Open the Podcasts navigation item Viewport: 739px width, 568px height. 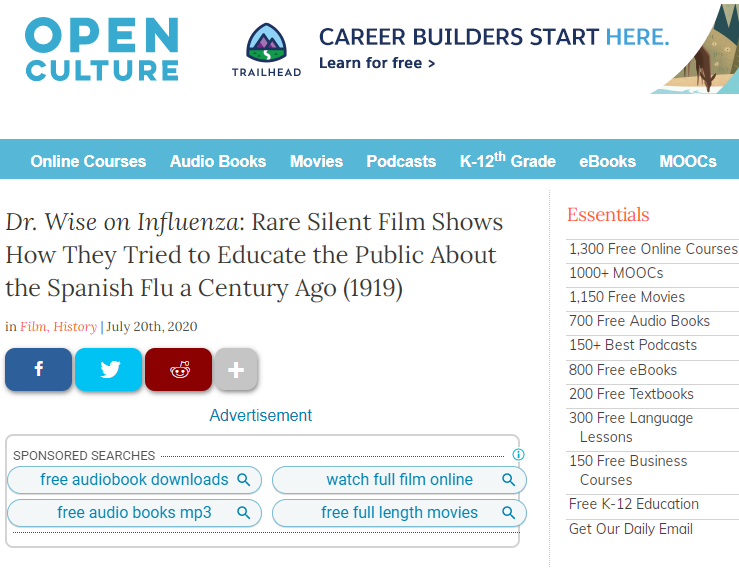pos(401,161)
